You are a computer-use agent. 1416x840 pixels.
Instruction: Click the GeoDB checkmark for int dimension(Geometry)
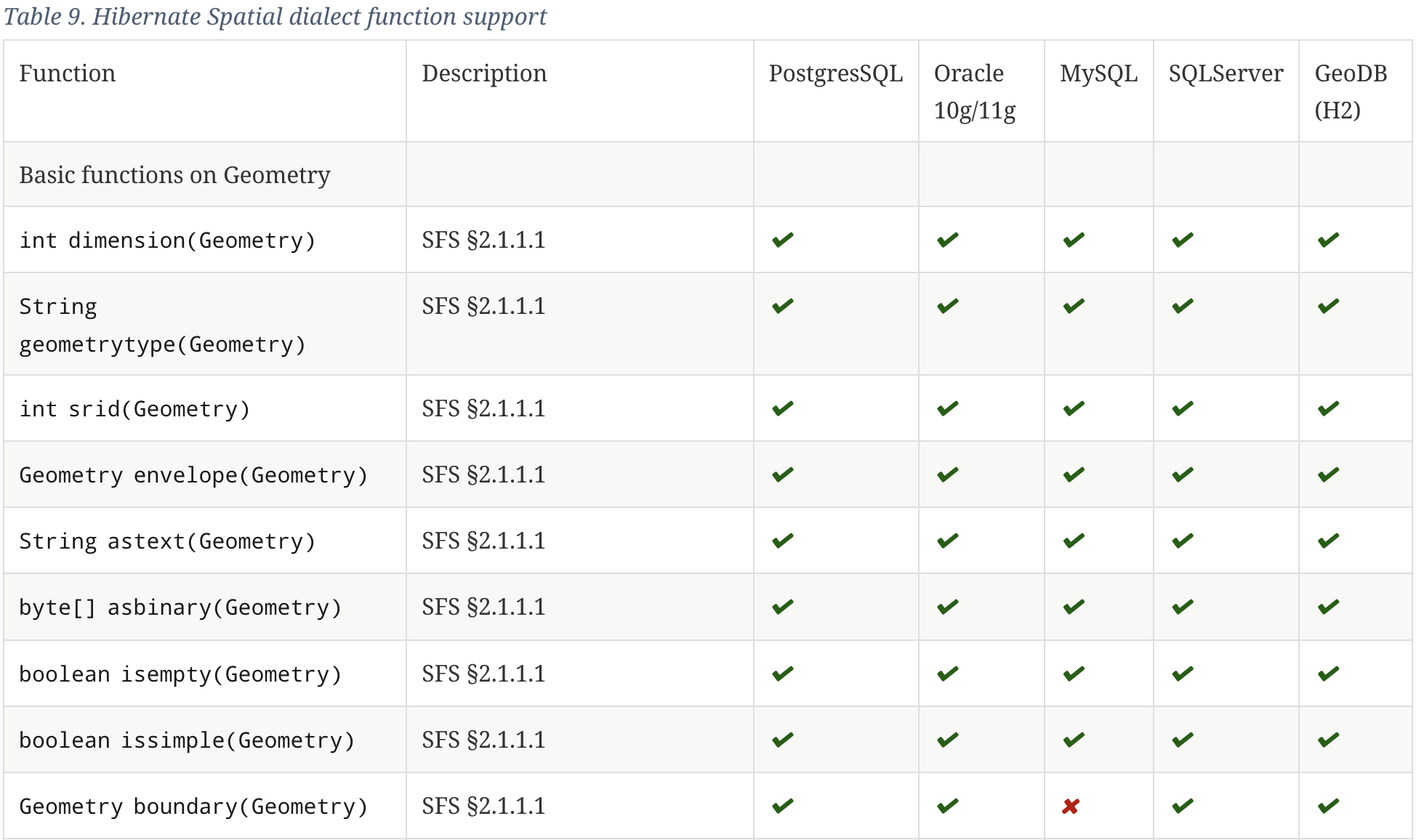coord(1329,240)
